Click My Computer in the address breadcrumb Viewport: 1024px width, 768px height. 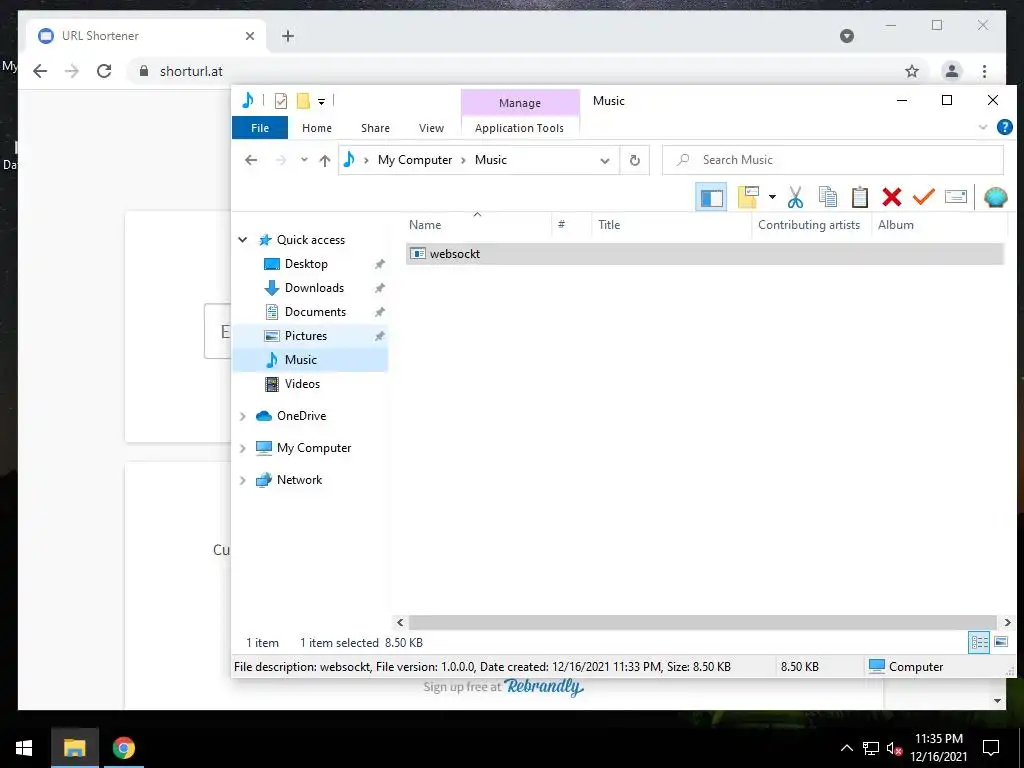(x=415, y=160)
